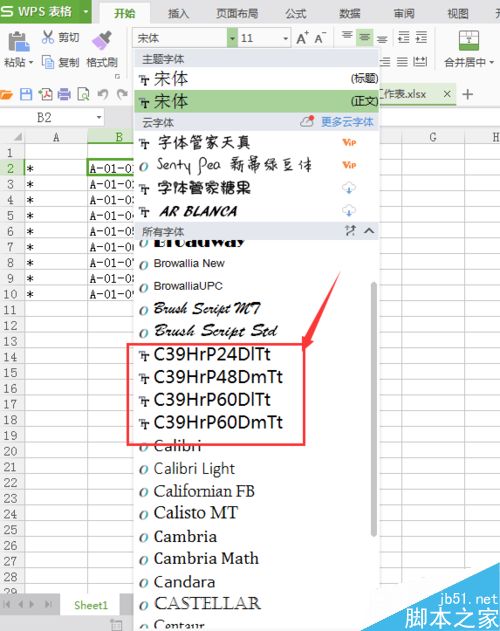Viewport: 500px width, 631px height.
Task: Align cell content to top
Action: pyautogui.click(x=347, y=37)
